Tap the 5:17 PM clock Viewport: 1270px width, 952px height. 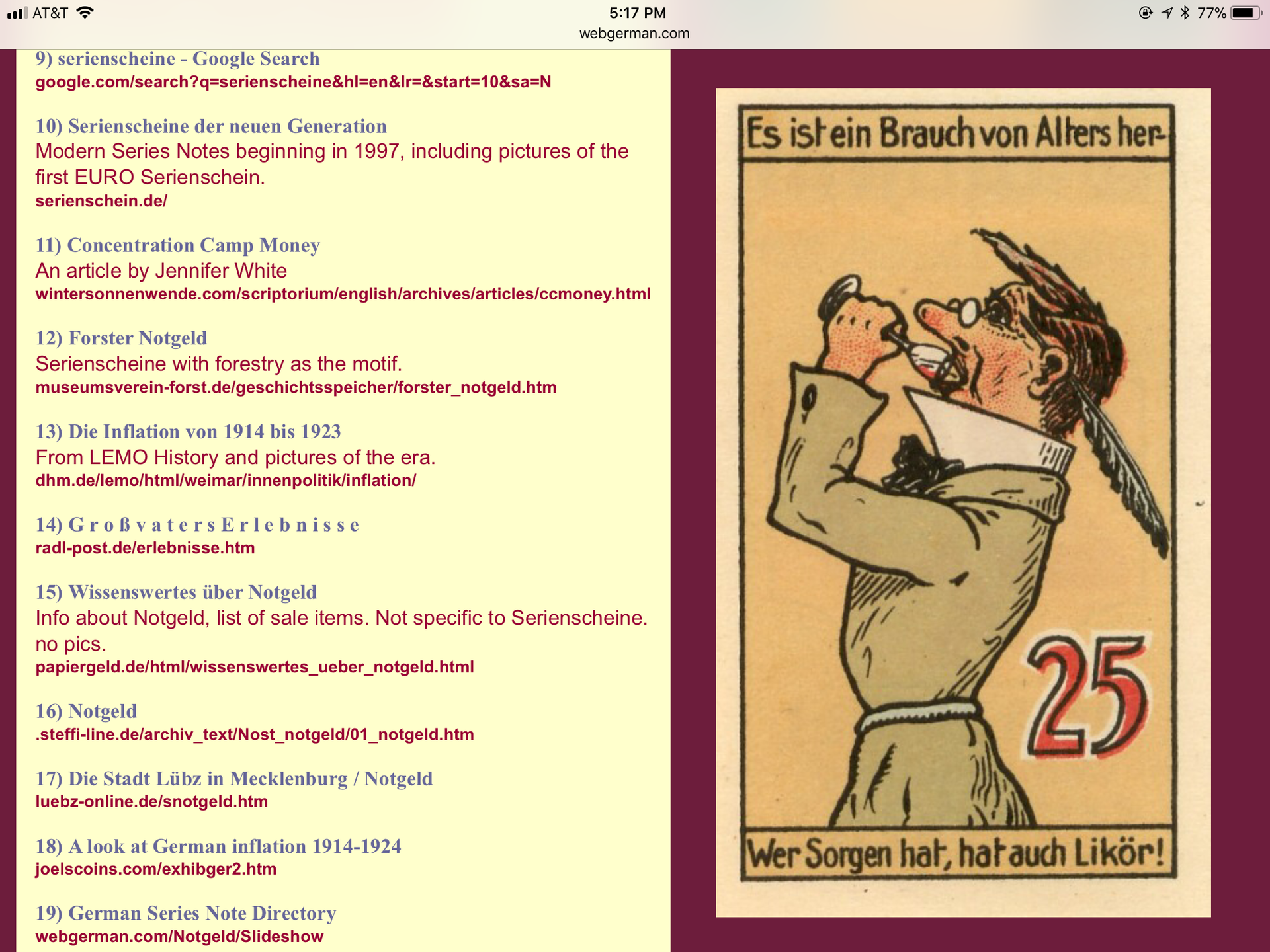click(x=637, y=13)
